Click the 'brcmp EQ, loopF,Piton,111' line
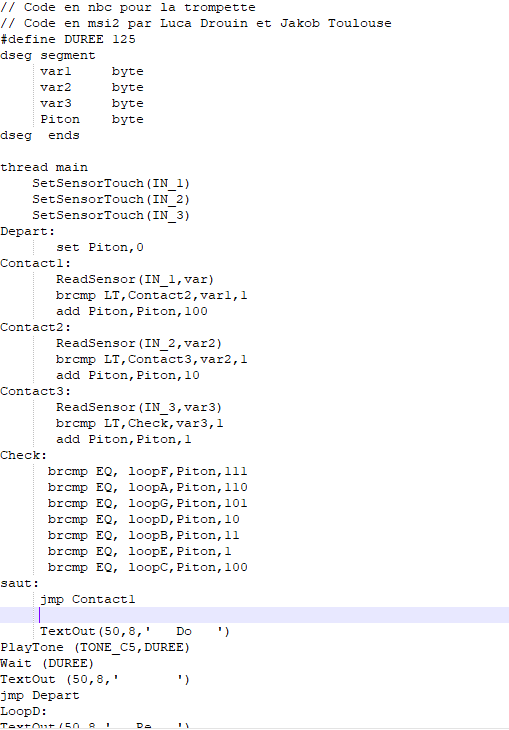509x730 pixels. click(148, 472)
